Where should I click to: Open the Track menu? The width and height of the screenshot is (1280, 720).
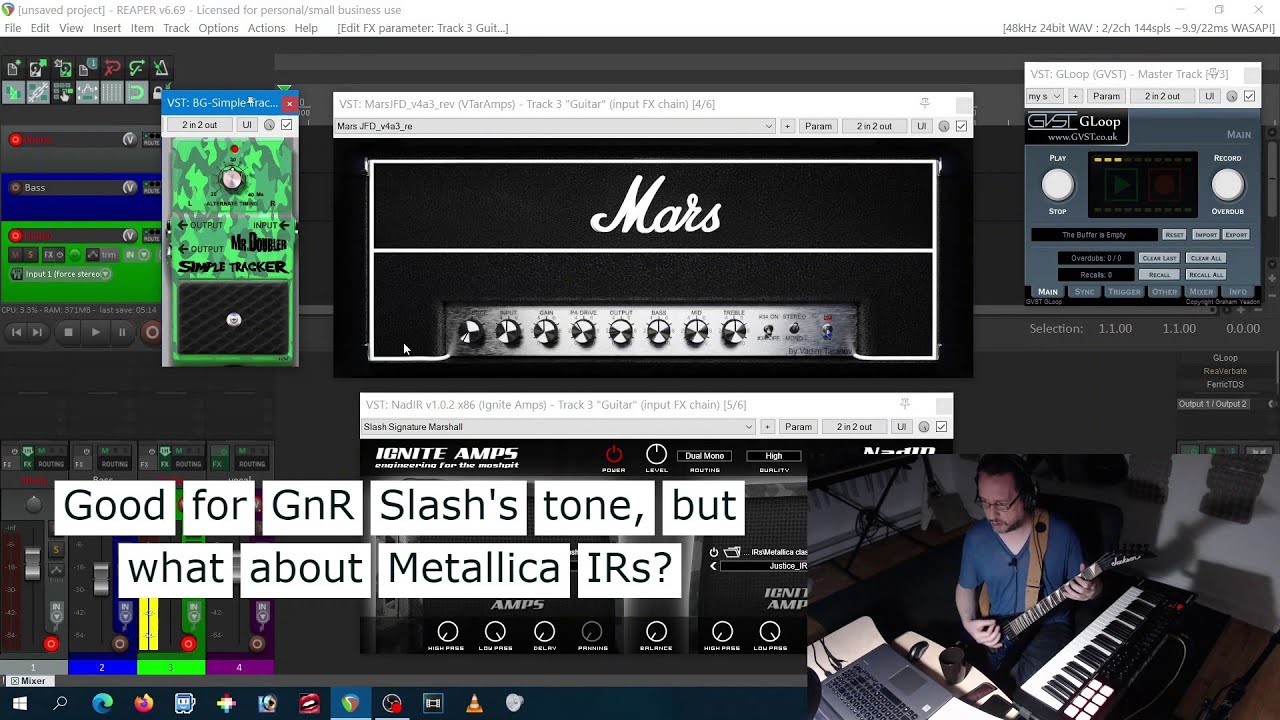pyautogui.click(x=176, y=28)
